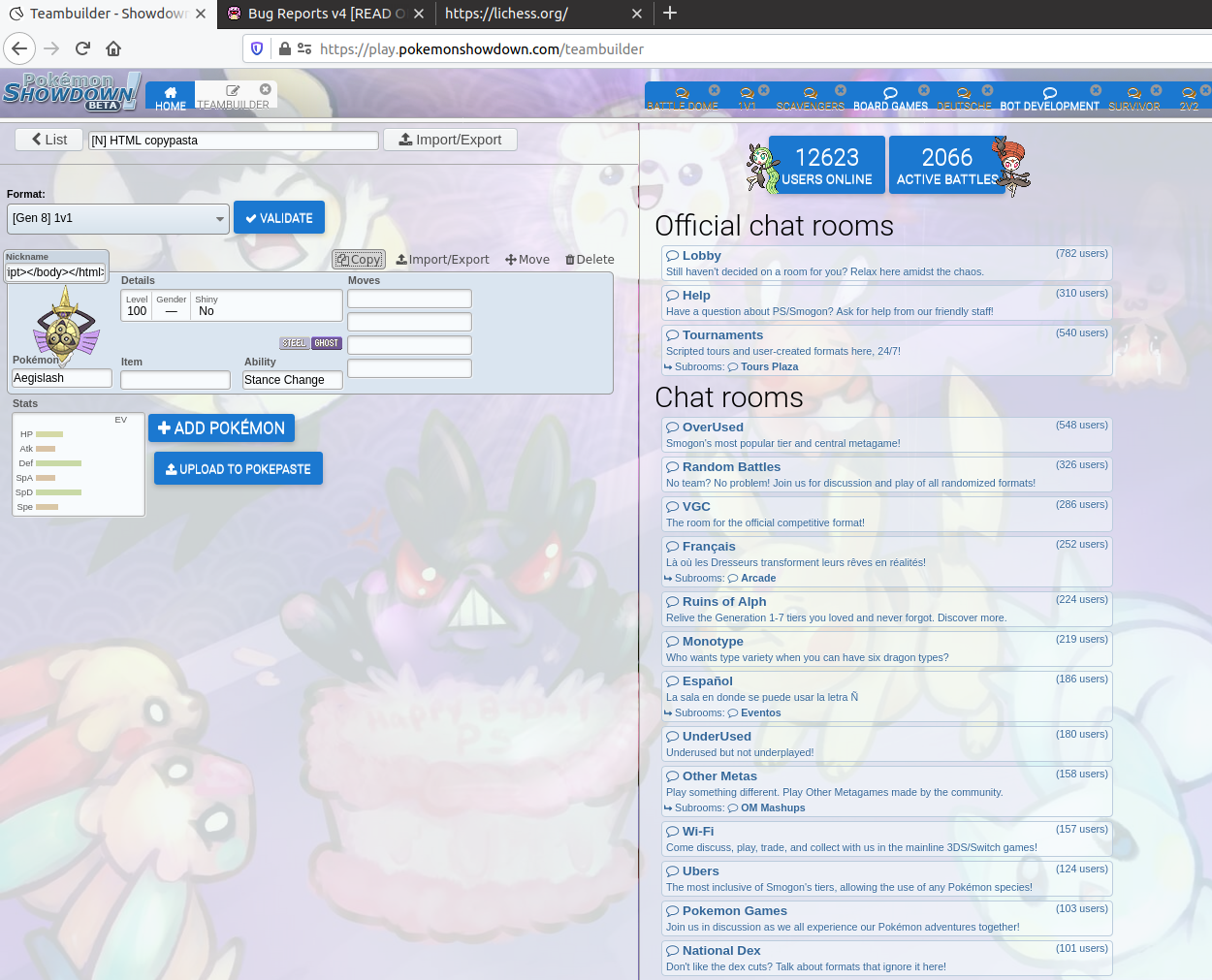1212x980 pixels.
Task: Close the lichess.org browser tab
Action: click(x=637, y=14)
